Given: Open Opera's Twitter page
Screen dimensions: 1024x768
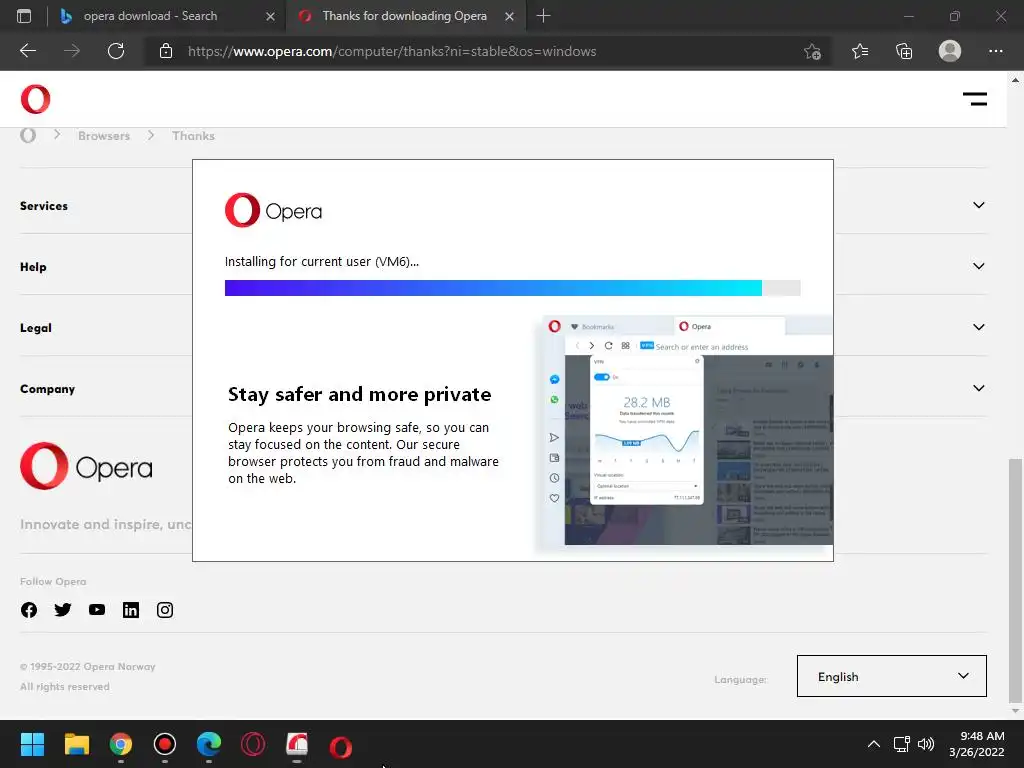Looking at the screenshot, I should [x=63, y=610].
